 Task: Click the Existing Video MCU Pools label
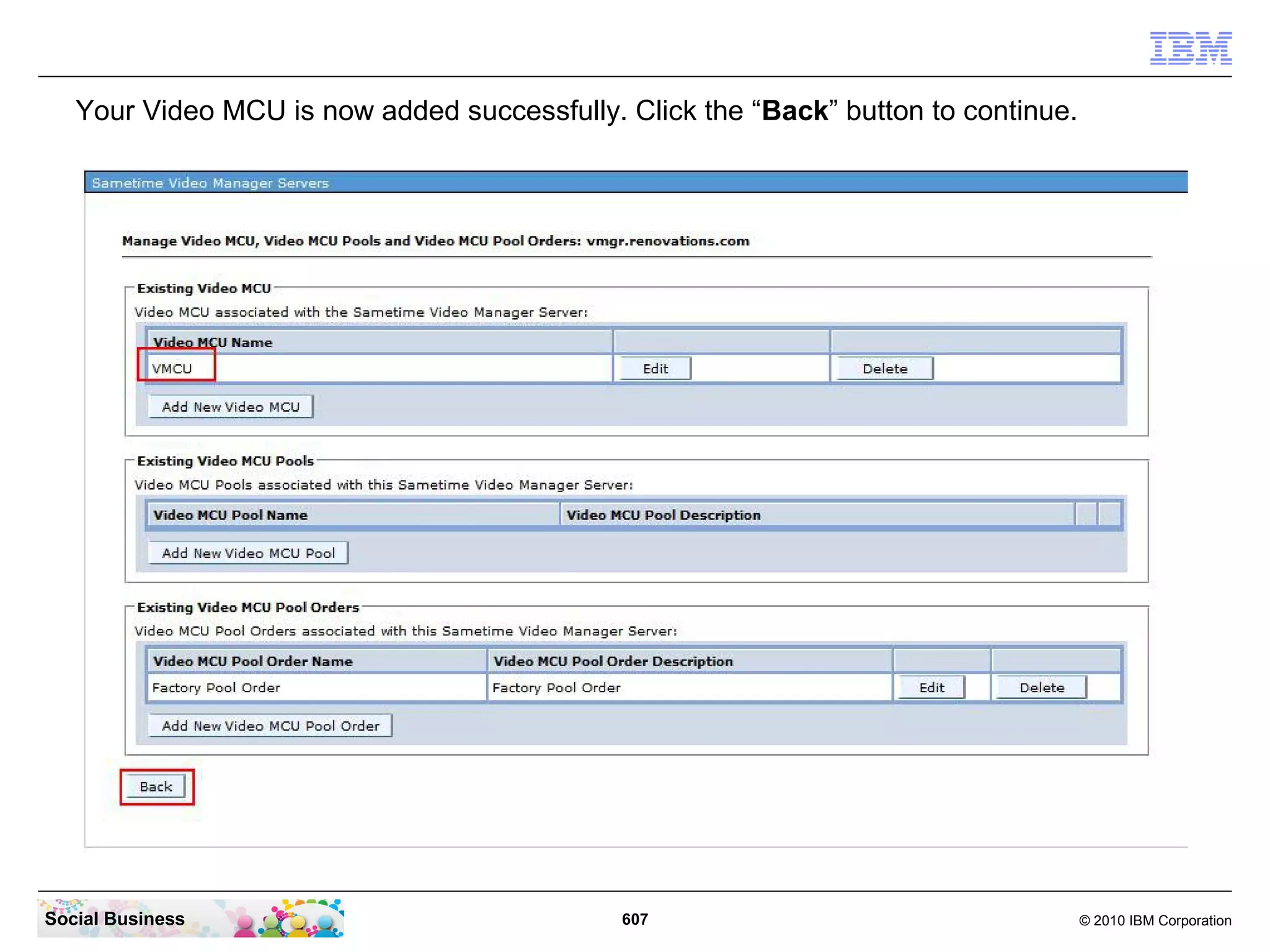[225, 461]
